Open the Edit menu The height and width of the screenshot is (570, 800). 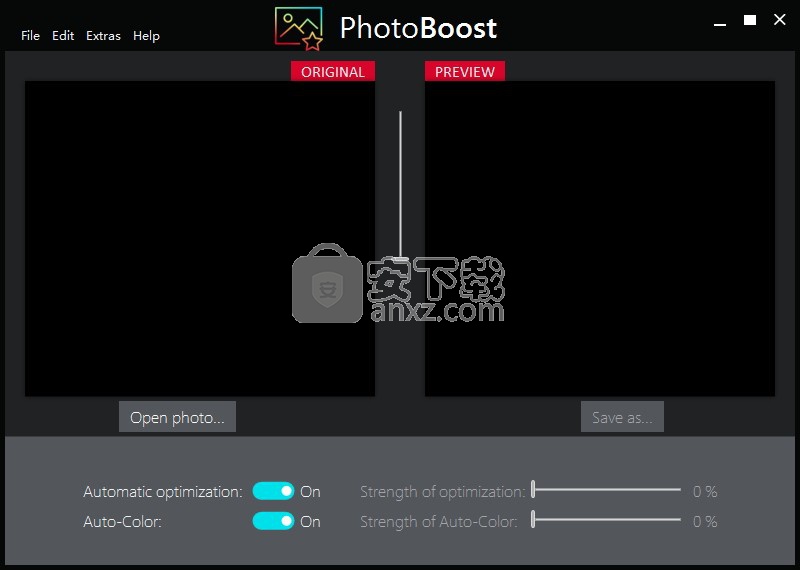point(63,36)
